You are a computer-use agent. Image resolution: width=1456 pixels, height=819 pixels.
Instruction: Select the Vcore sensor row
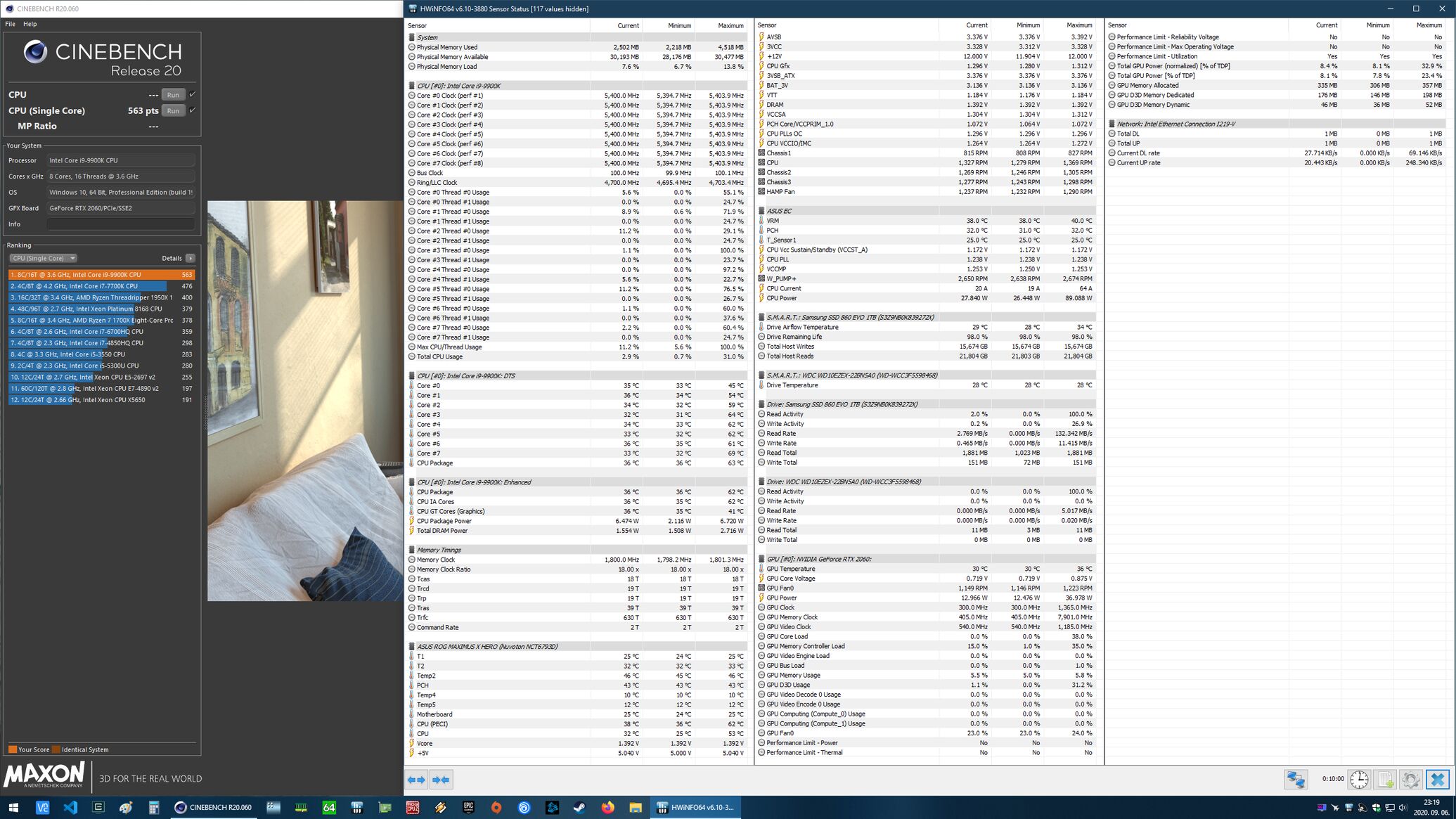click(x=576, y=743)
